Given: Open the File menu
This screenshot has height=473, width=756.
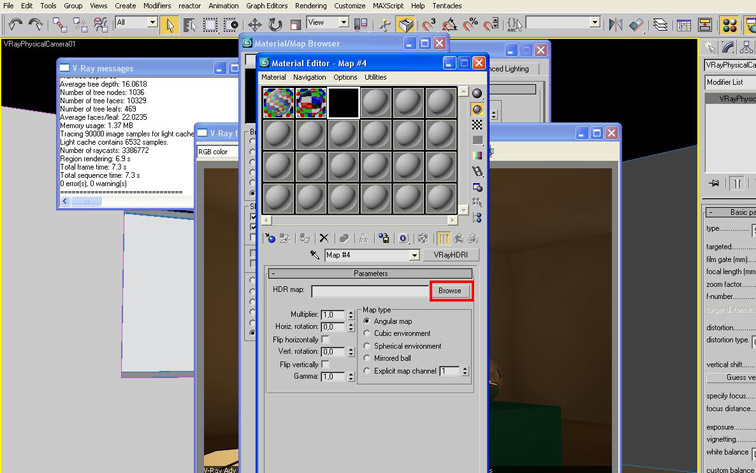Looking at the screenshot, I should pos(8,6).
